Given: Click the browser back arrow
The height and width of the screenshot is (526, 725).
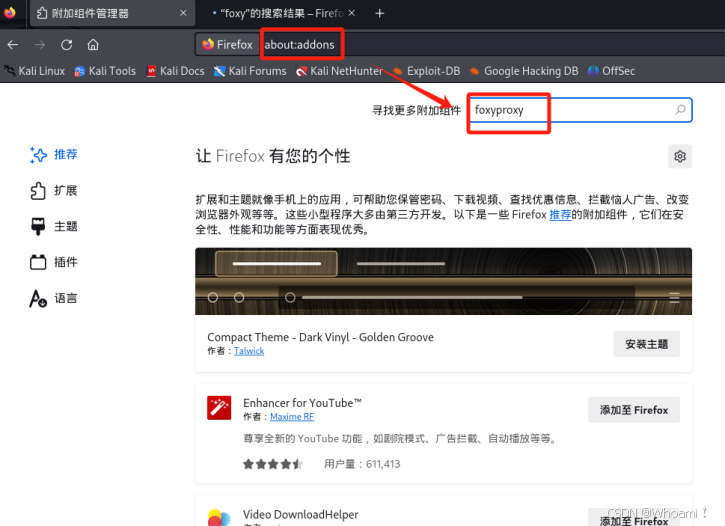Looking at the screenshot, I should coord(12,45).
